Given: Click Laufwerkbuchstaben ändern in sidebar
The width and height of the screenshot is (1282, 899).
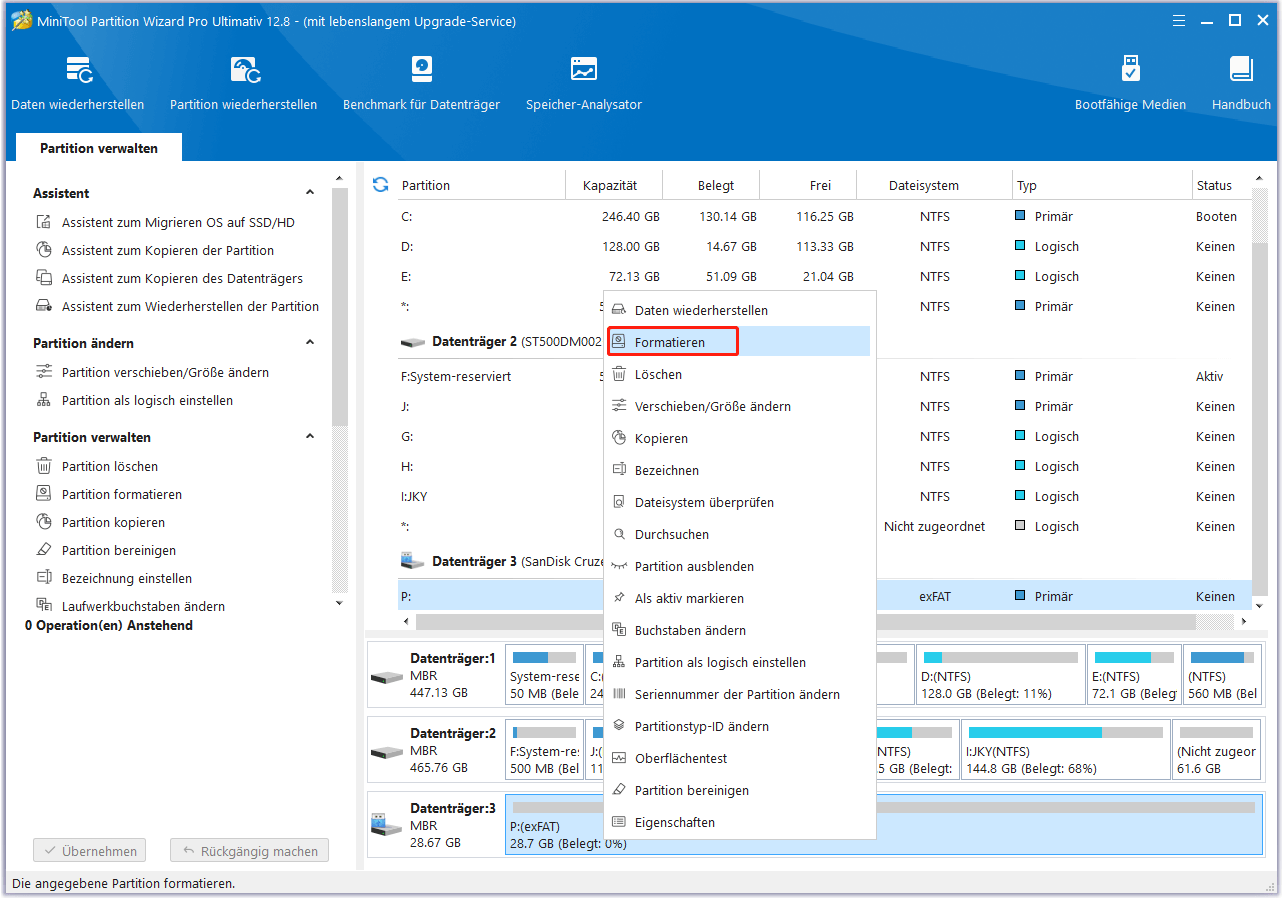Looking at the screenshot, I should (130, 606).
